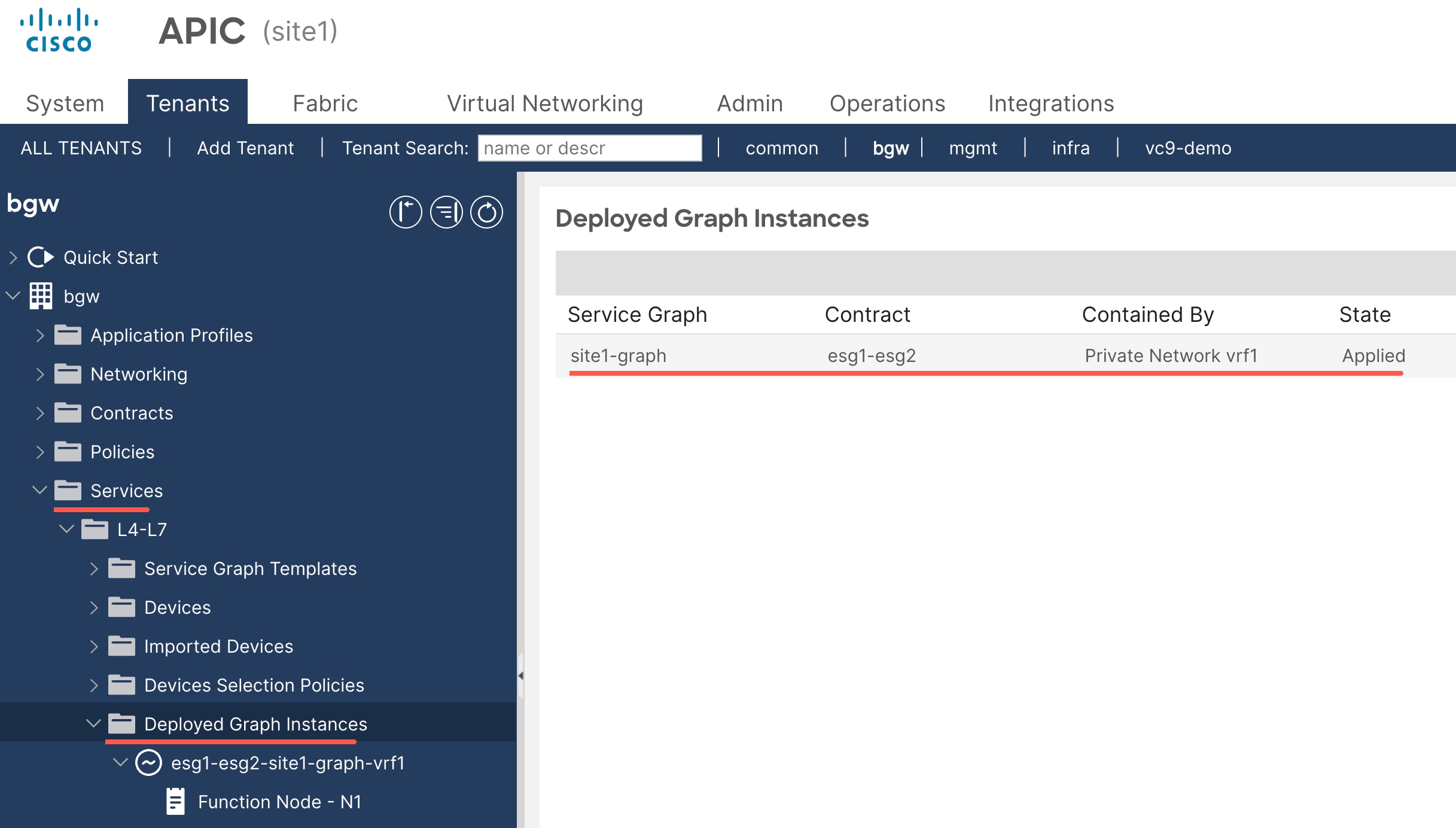Click the Contracts folder icon
This screenshot has height=828, width=1456.
68,413
